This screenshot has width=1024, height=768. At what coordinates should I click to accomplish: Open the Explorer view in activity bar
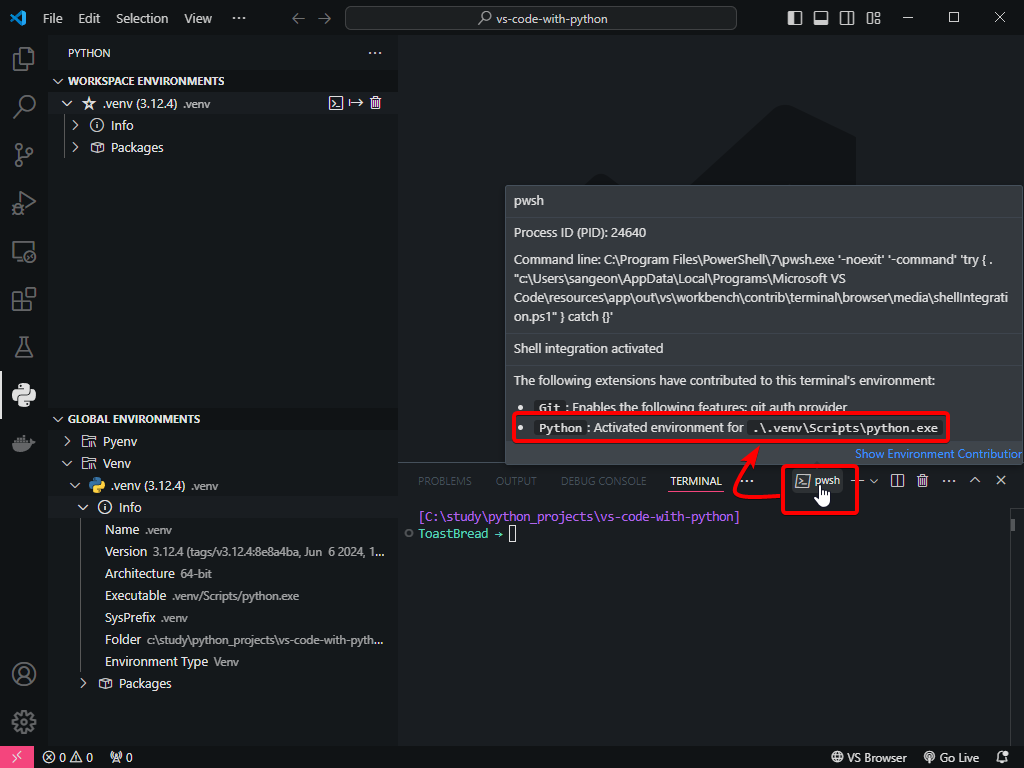[x=24, y=59]
